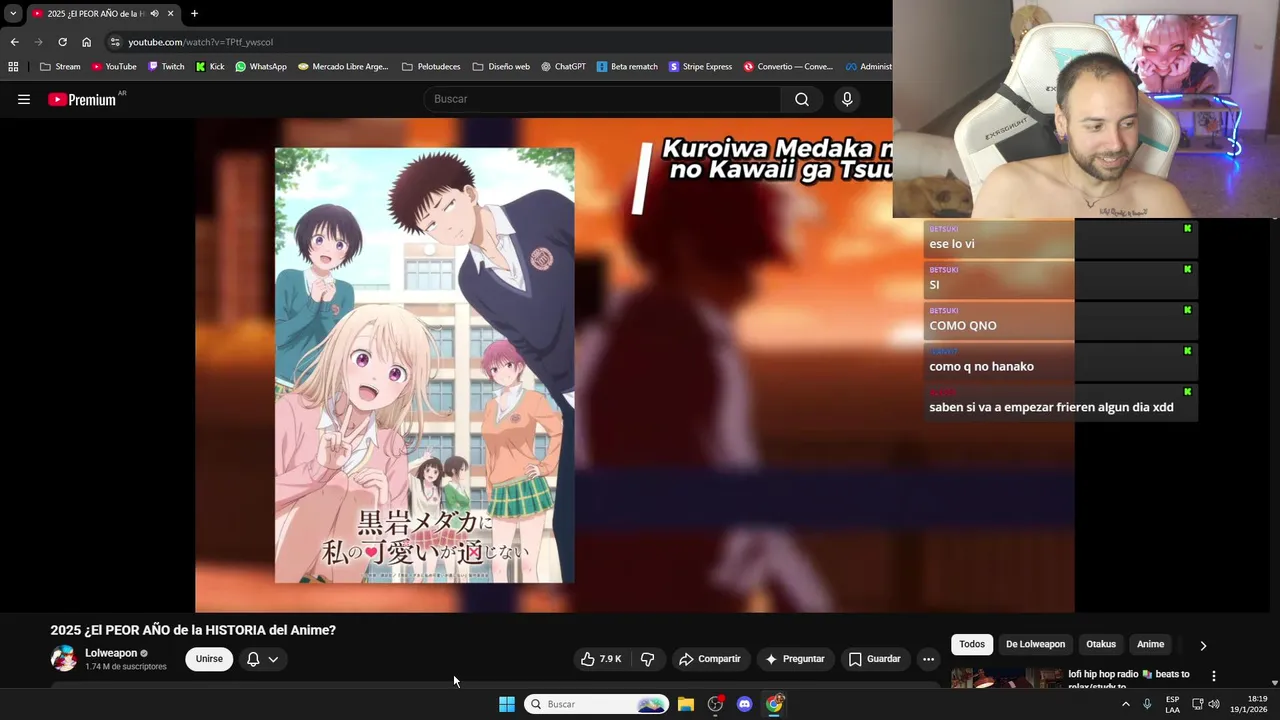Open Discord from the taskbar
This screenshot has width=1280, height=720.
(744, 704)
